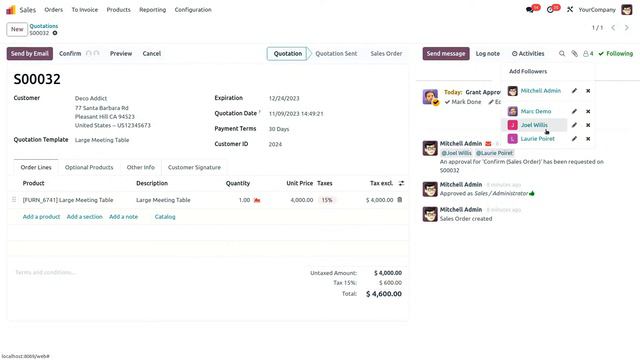Click activity avatar for Grant Approval
Image resolution: width=640 pixels, height=360 pixels.
(x=430, y=97)
